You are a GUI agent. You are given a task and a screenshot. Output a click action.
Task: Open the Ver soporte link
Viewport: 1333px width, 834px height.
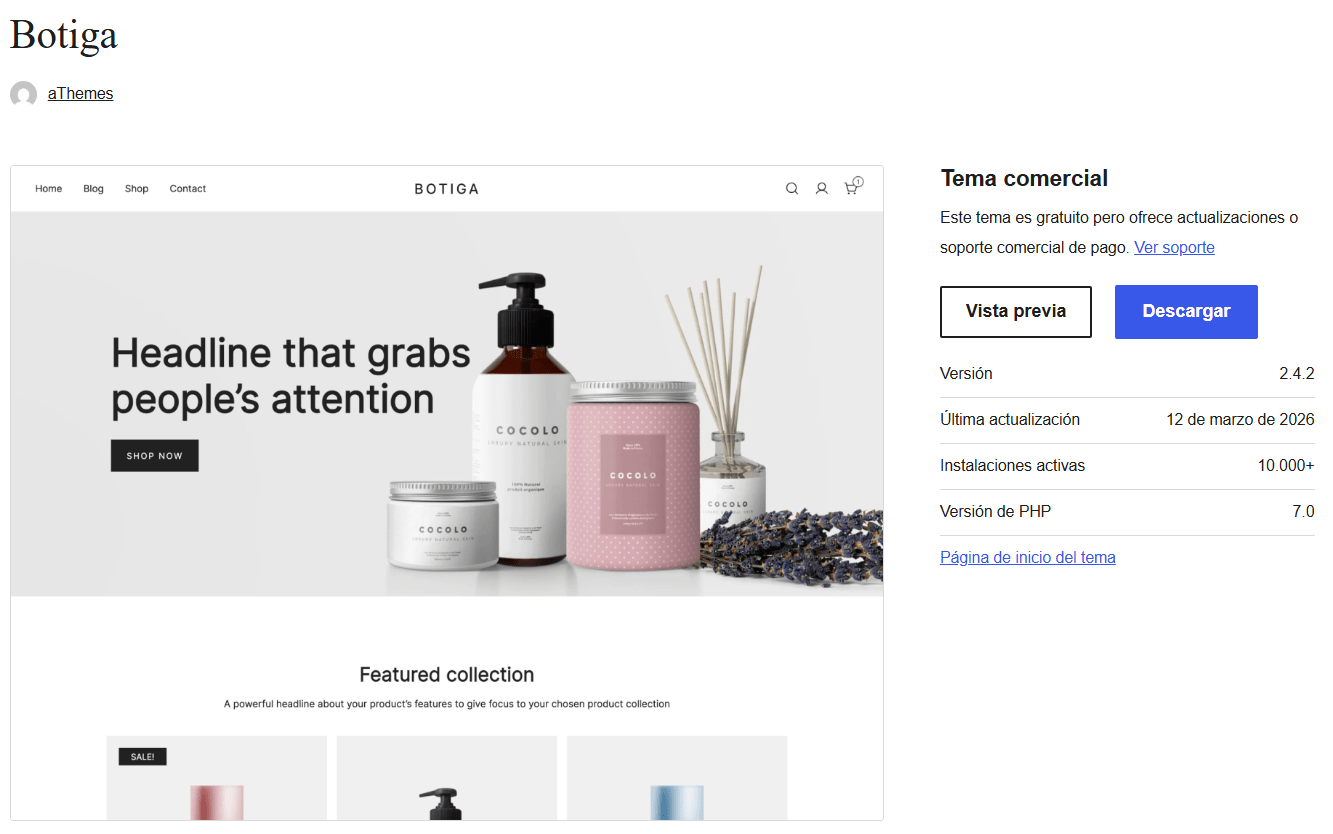1174,247
